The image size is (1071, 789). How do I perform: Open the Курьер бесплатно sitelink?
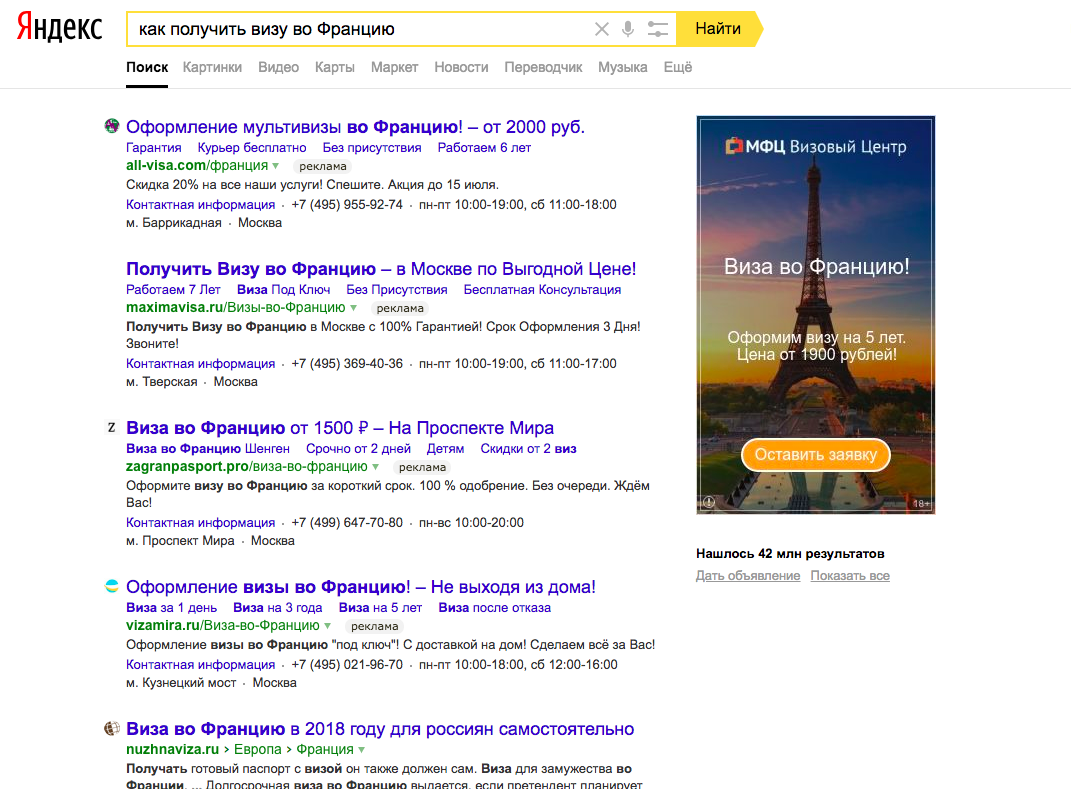point(252,148)
